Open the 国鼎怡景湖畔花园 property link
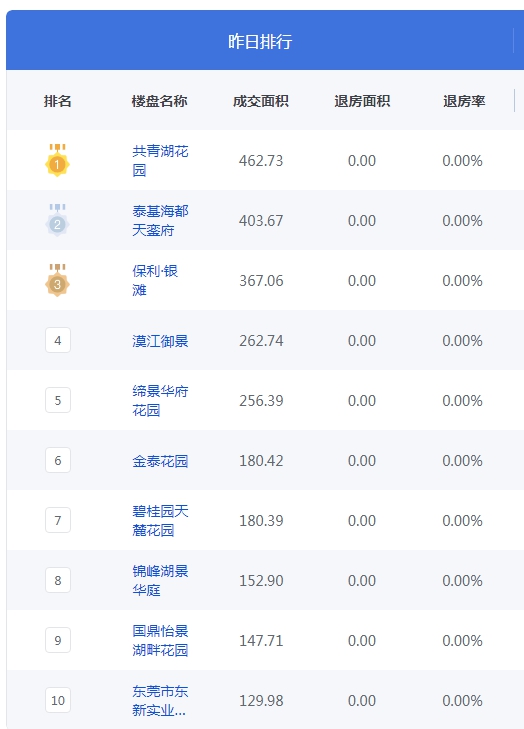The width and height of the screenshot is (524, 729). tap(160, 640)
